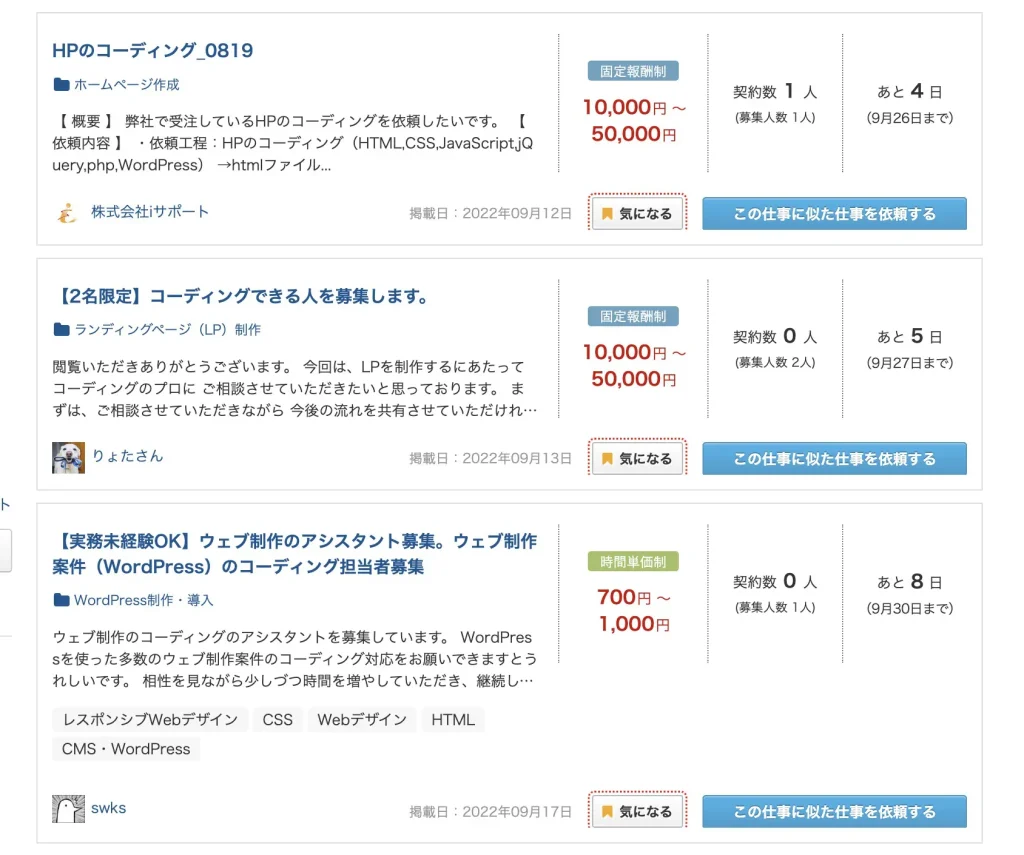Request similar job to the swks listing
This screenshot has height=855, width=1024.
coord(834,812)
